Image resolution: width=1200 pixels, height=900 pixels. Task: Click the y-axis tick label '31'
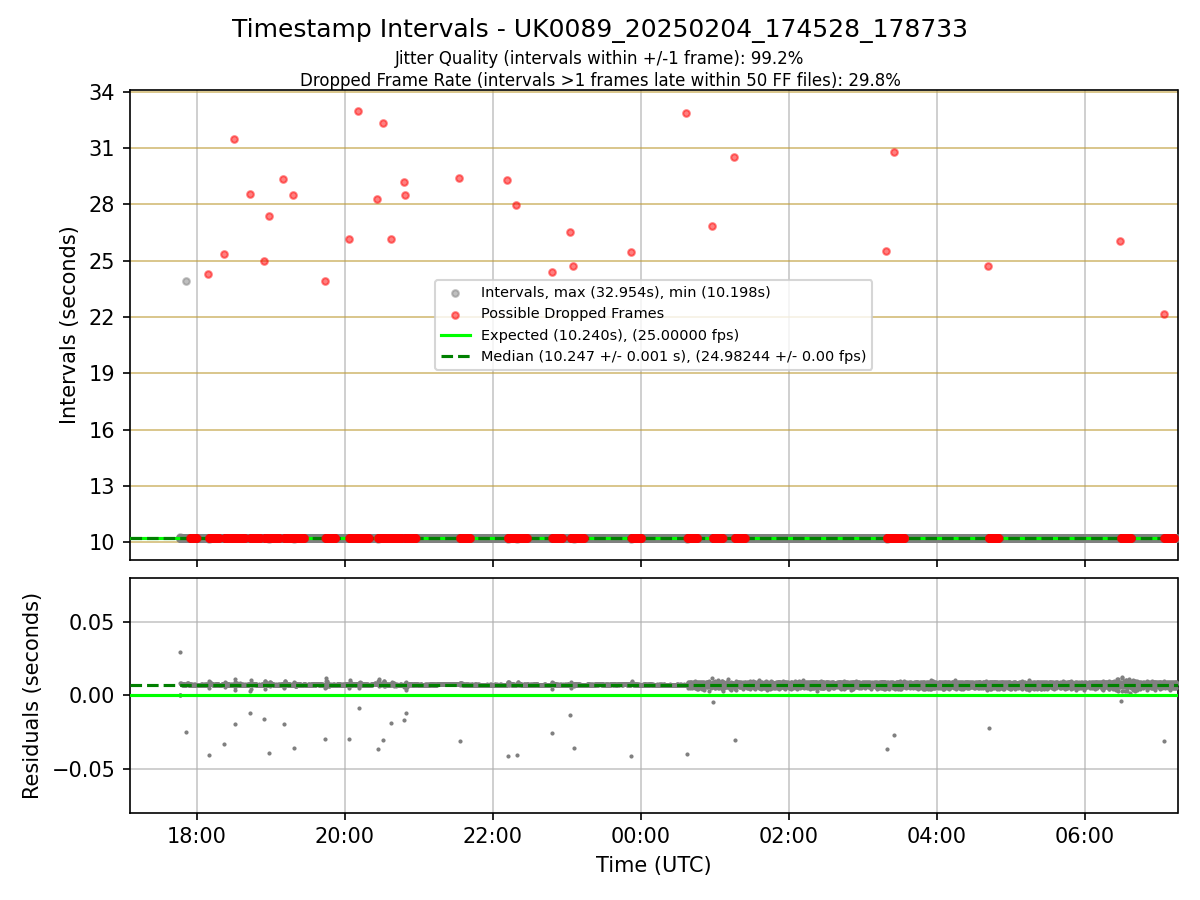coord(104,148)
